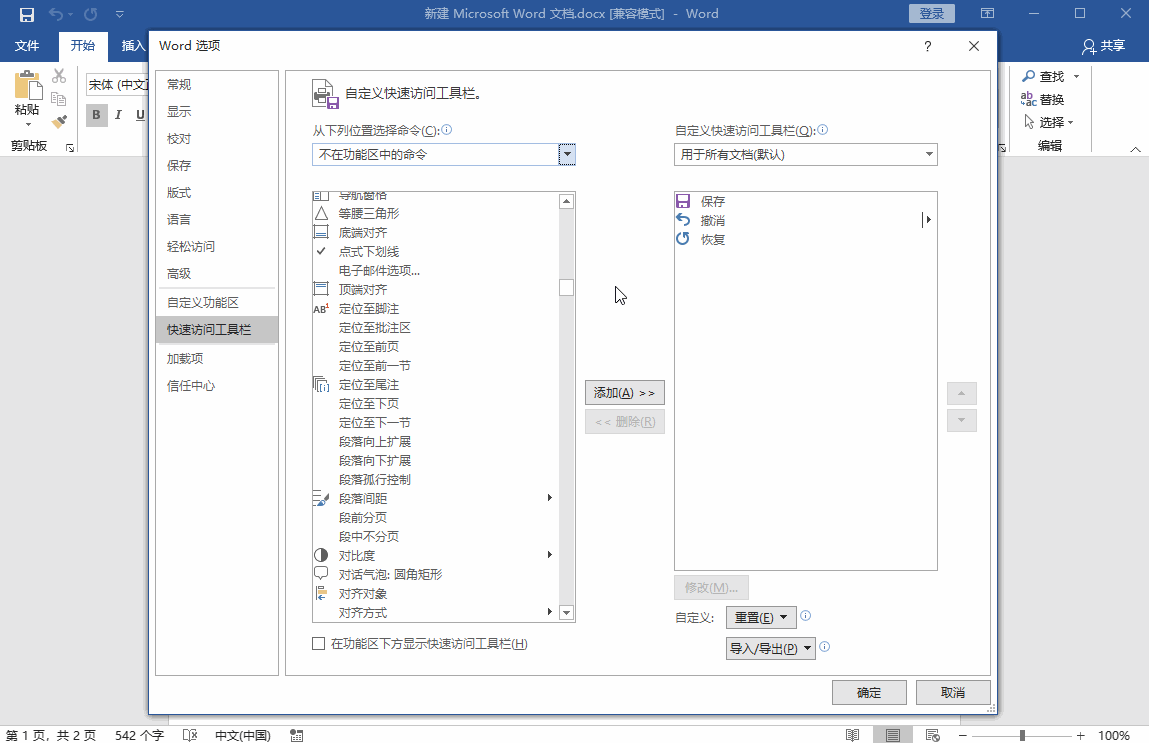Select the 等腰三角形 shape command
The image size is (1149, 743).
pyautogui.click(x=358, y=212)
